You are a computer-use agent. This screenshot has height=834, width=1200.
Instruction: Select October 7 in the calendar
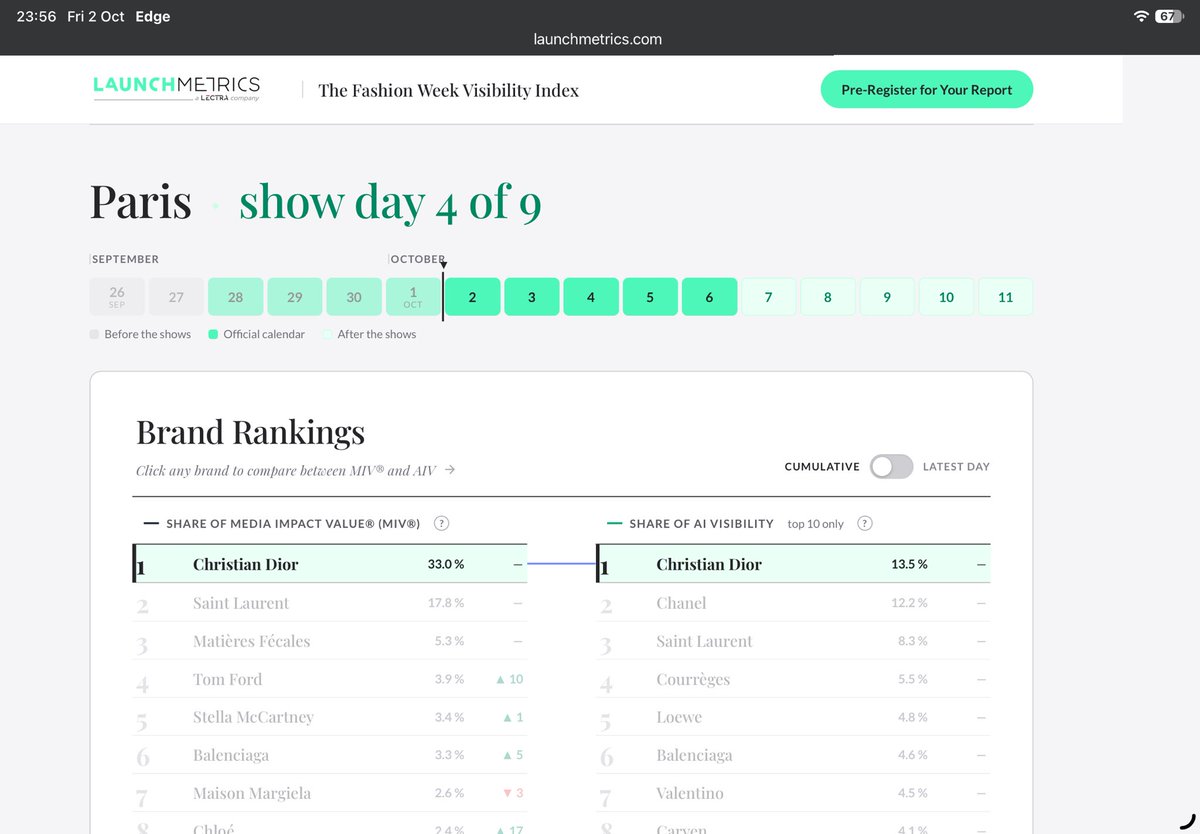[x=768, y=297]
